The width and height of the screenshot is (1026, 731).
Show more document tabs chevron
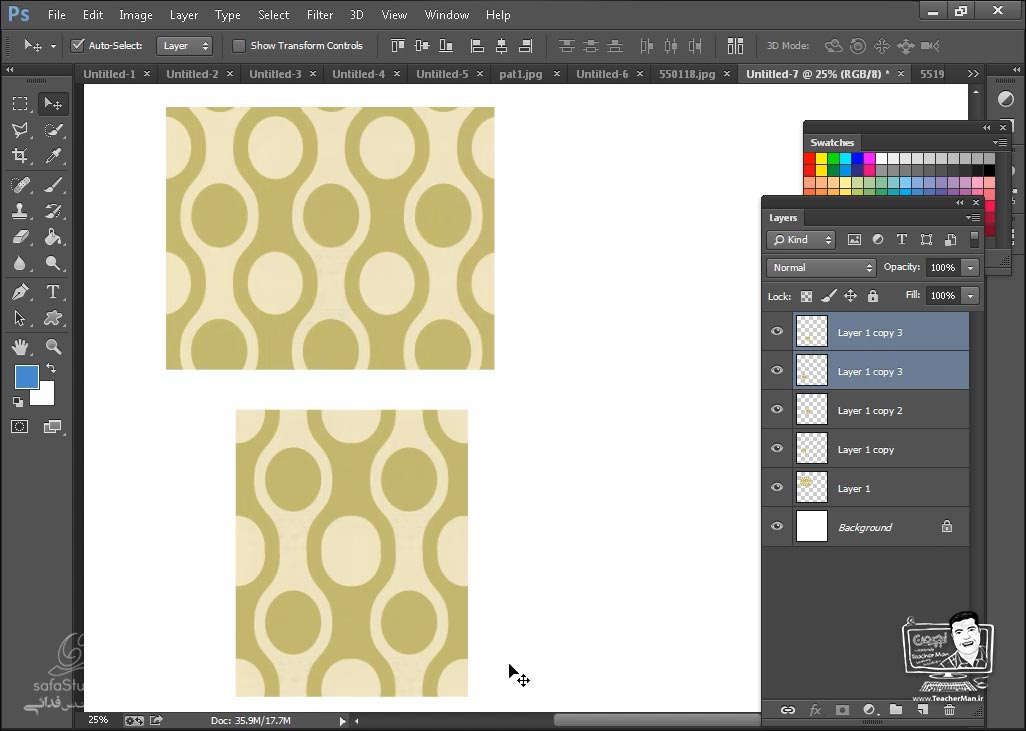[973, 74]
